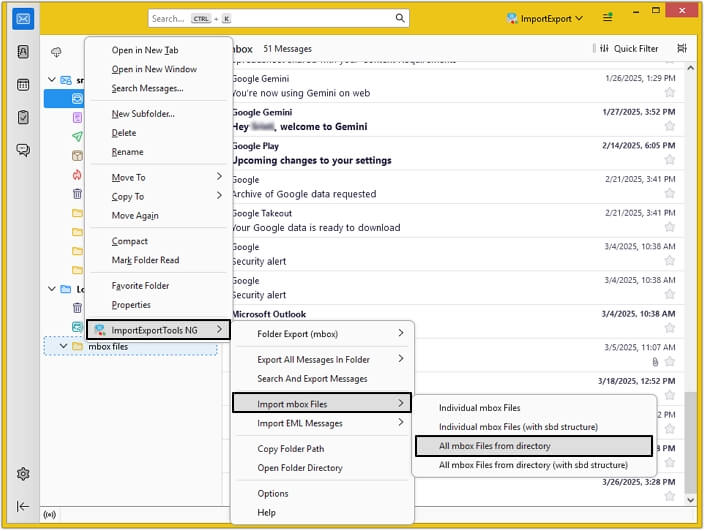Toggle the Quick Filter bar
Image resolution: width=705 pixels, height=531 pixels.
(x=628, y=48)
